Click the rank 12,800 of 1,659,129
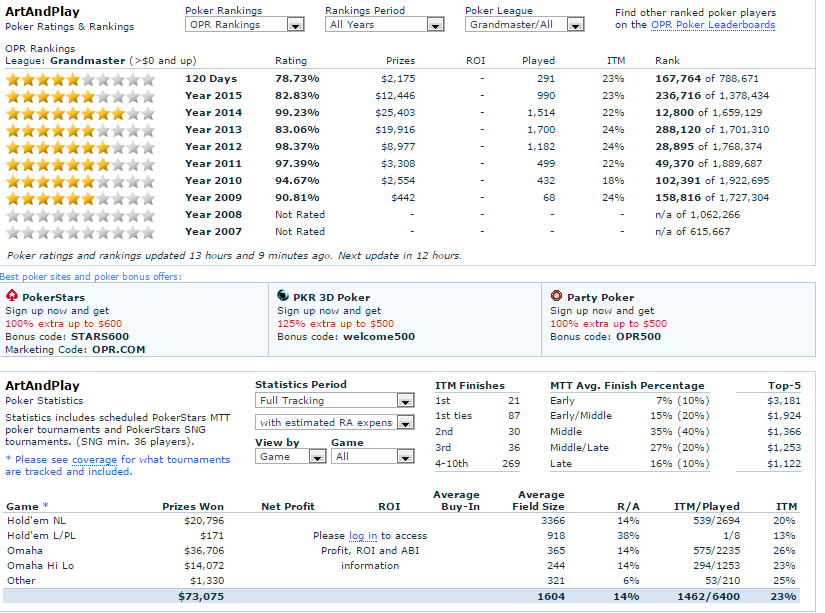 click(x=708, y=113)
